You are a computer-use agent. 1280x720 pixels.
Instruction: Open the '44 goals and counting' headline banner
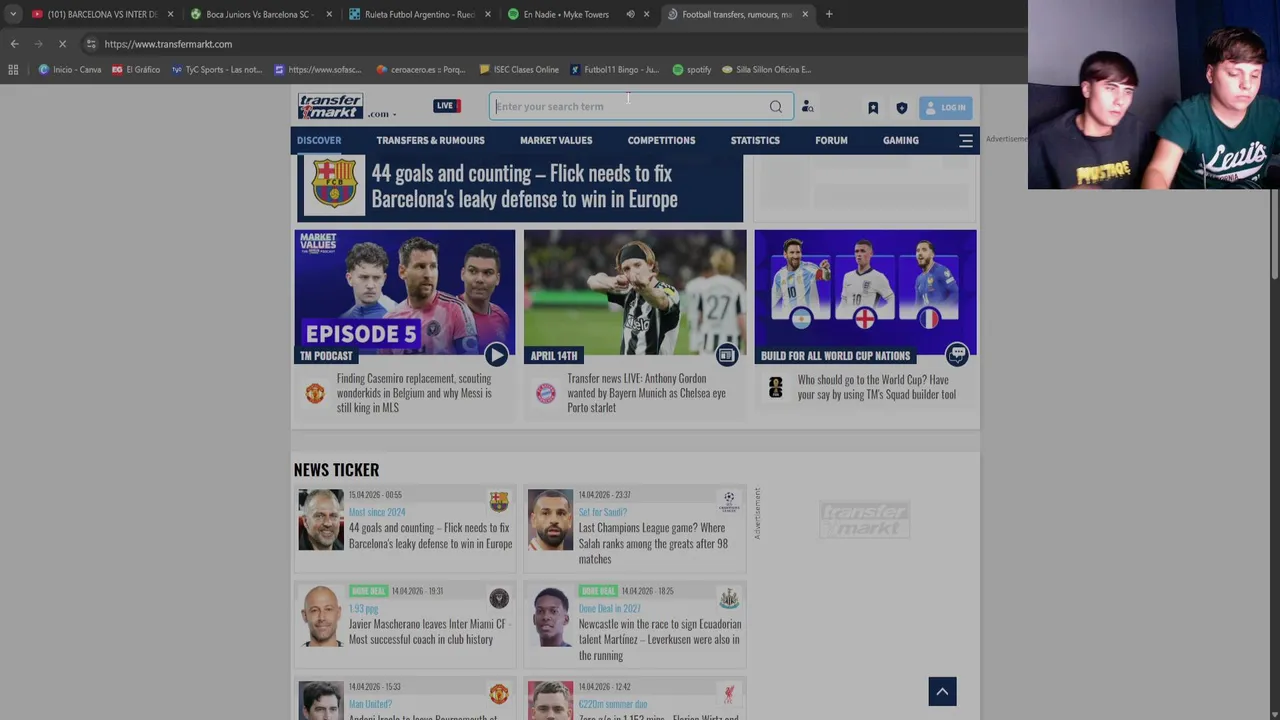[520, 186]
